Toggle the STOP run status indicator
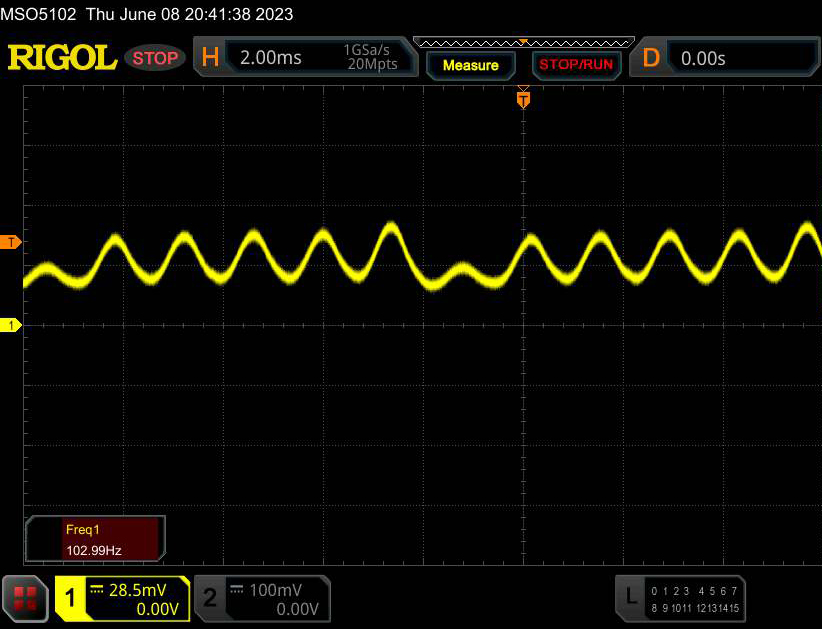Viewport: 822px width, 629px height. coord(155,58)
